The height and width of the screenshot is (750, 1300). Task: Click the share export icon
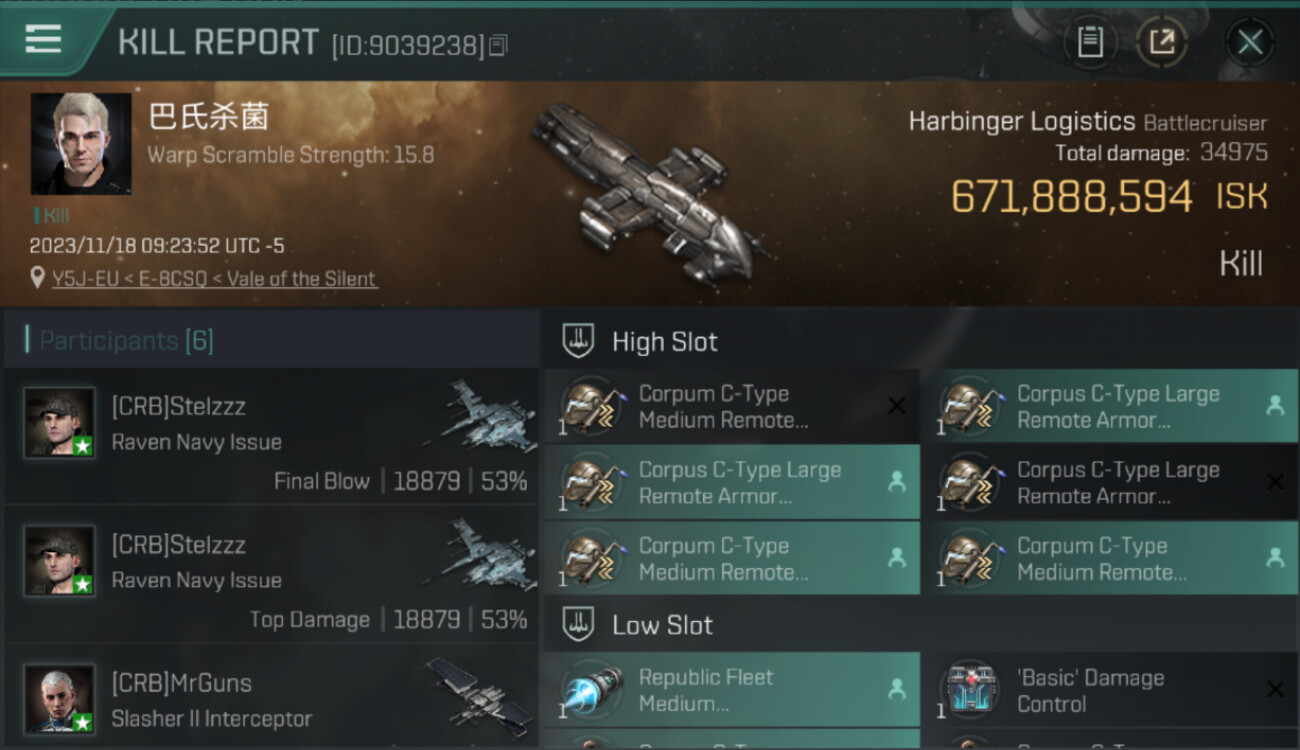[1162, 42]
